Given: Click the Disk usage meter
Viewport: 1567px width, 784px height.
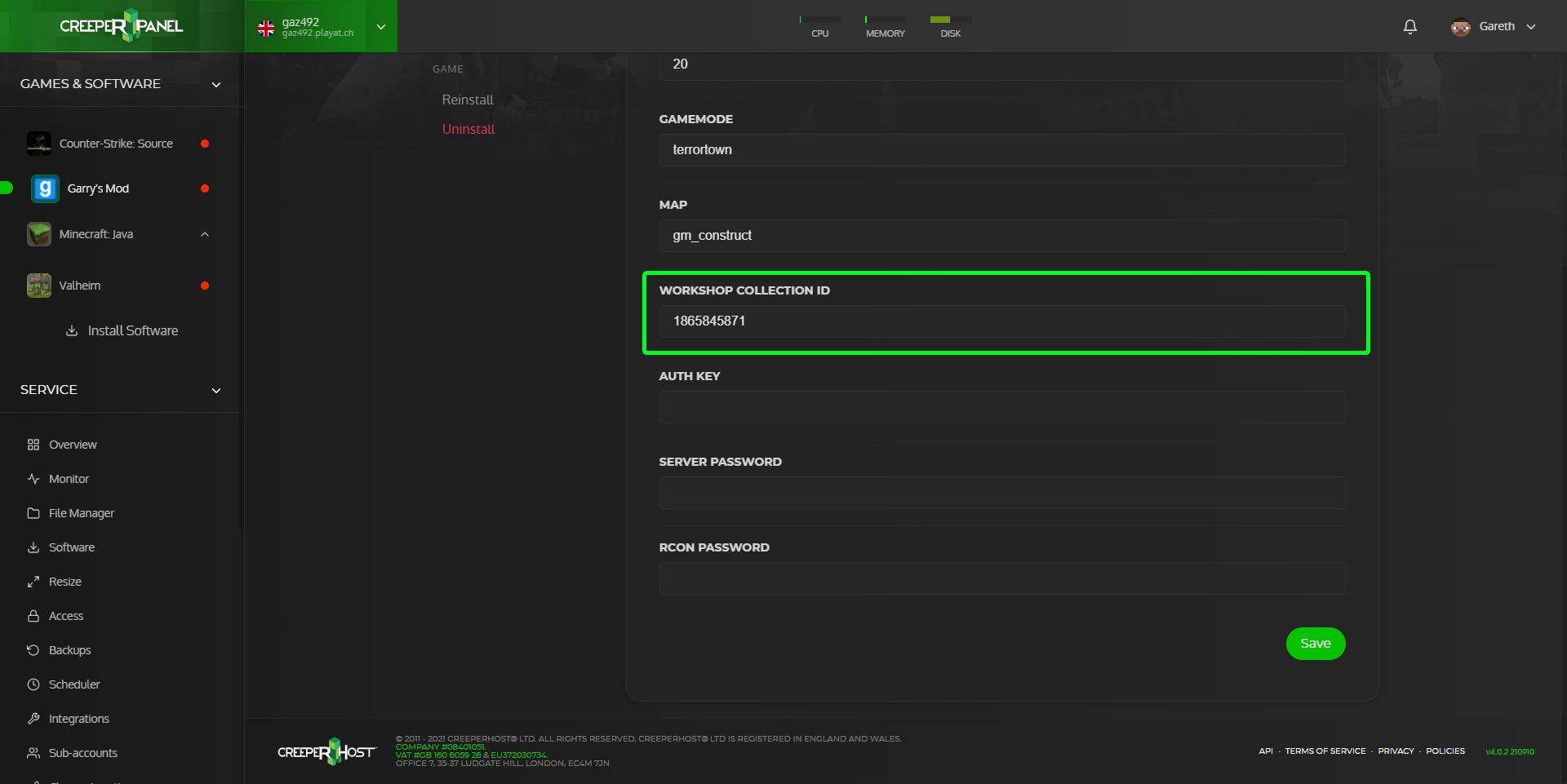Looking at the screenshot, I should pyautogui.click(x=951, y=26).
